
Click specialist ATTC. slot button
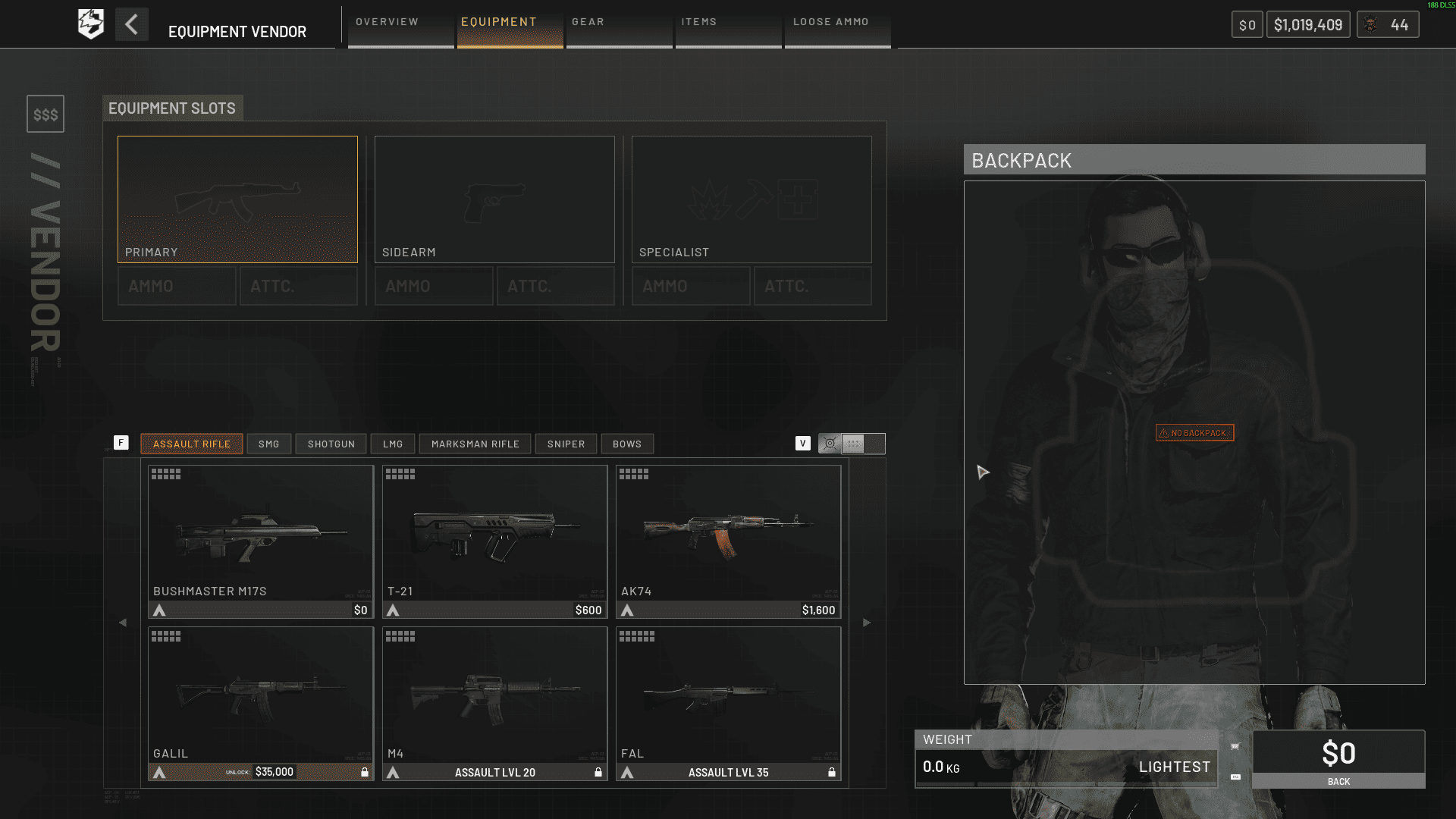point(813,286)
